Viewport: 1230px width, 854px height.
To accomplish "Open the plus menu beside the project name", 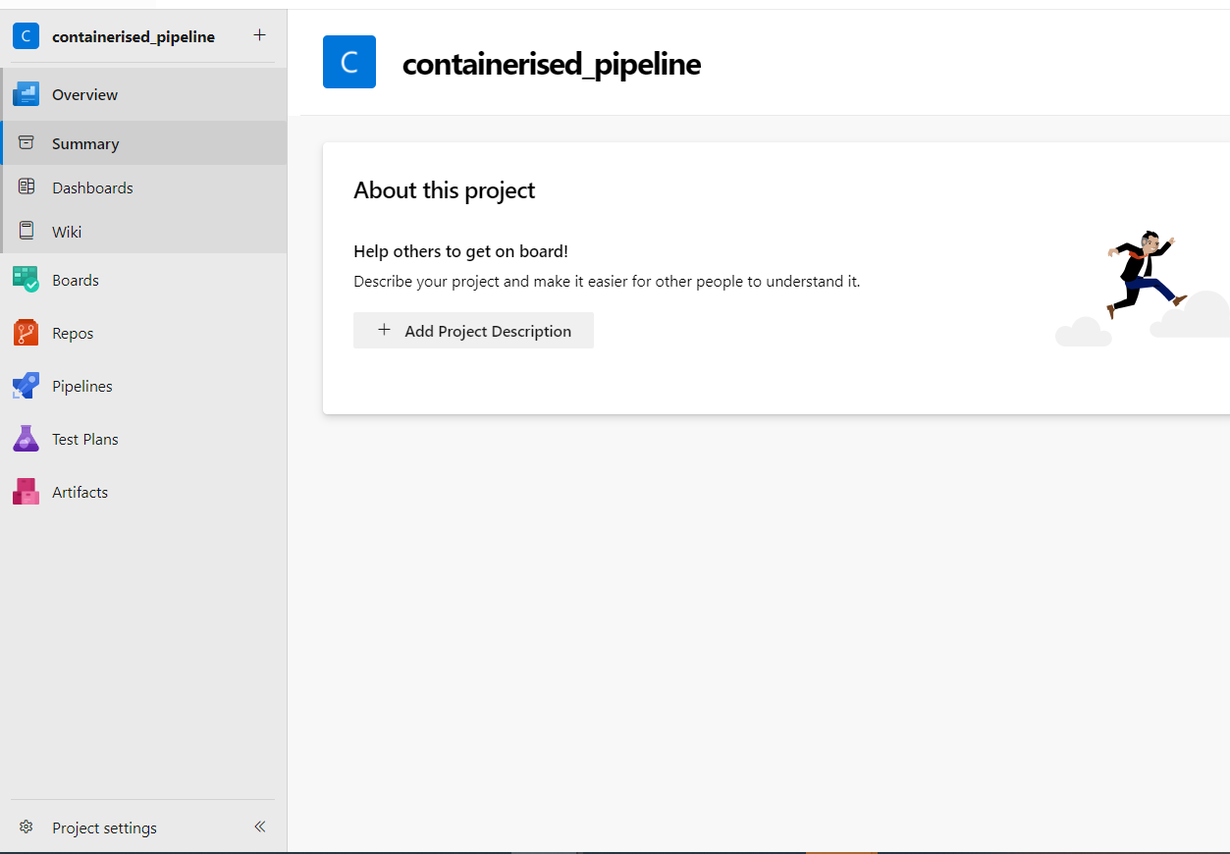I will point(259,35).
